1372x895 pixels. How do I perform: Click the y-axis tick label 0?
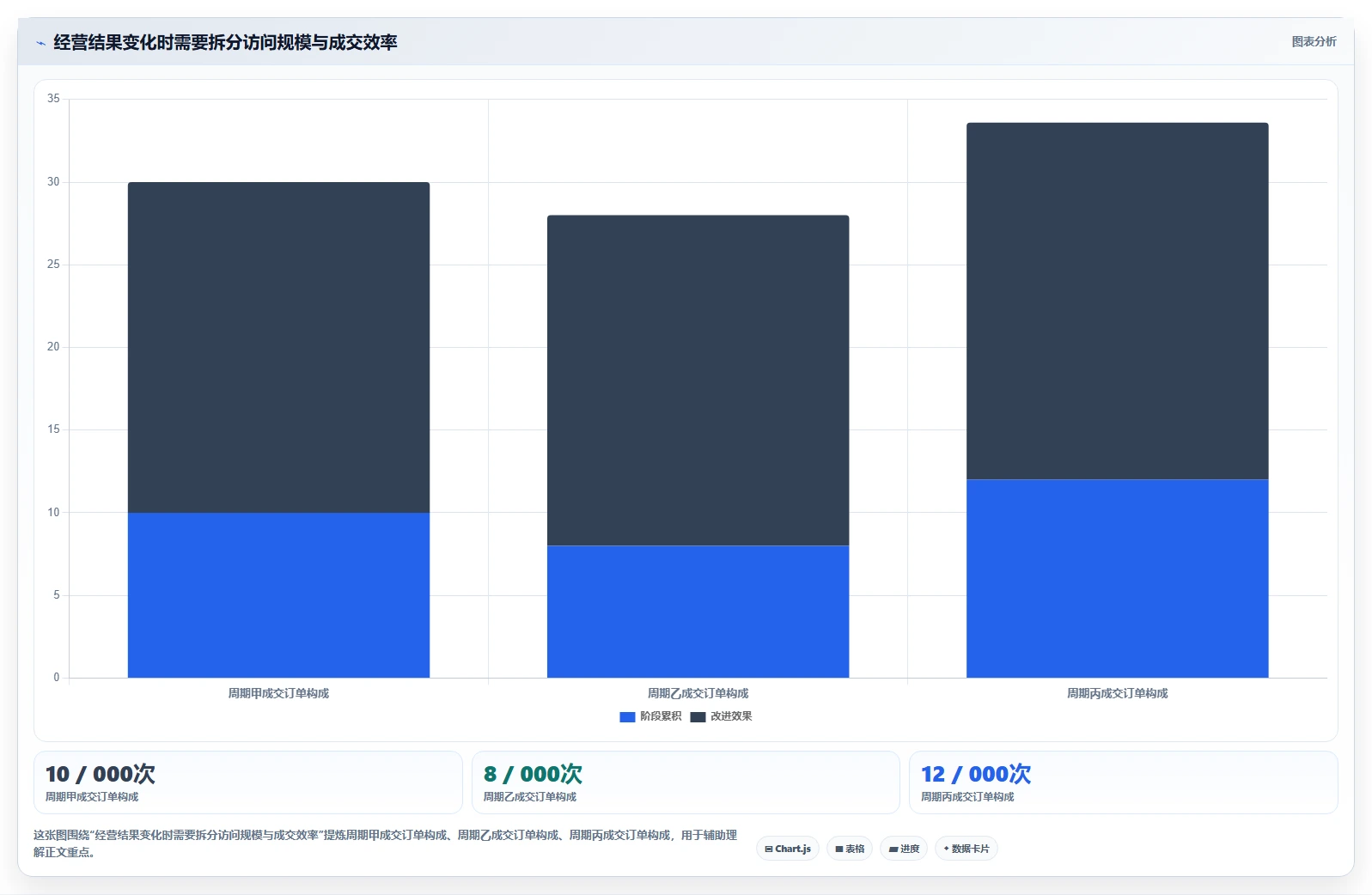click(x=57, y=678)
